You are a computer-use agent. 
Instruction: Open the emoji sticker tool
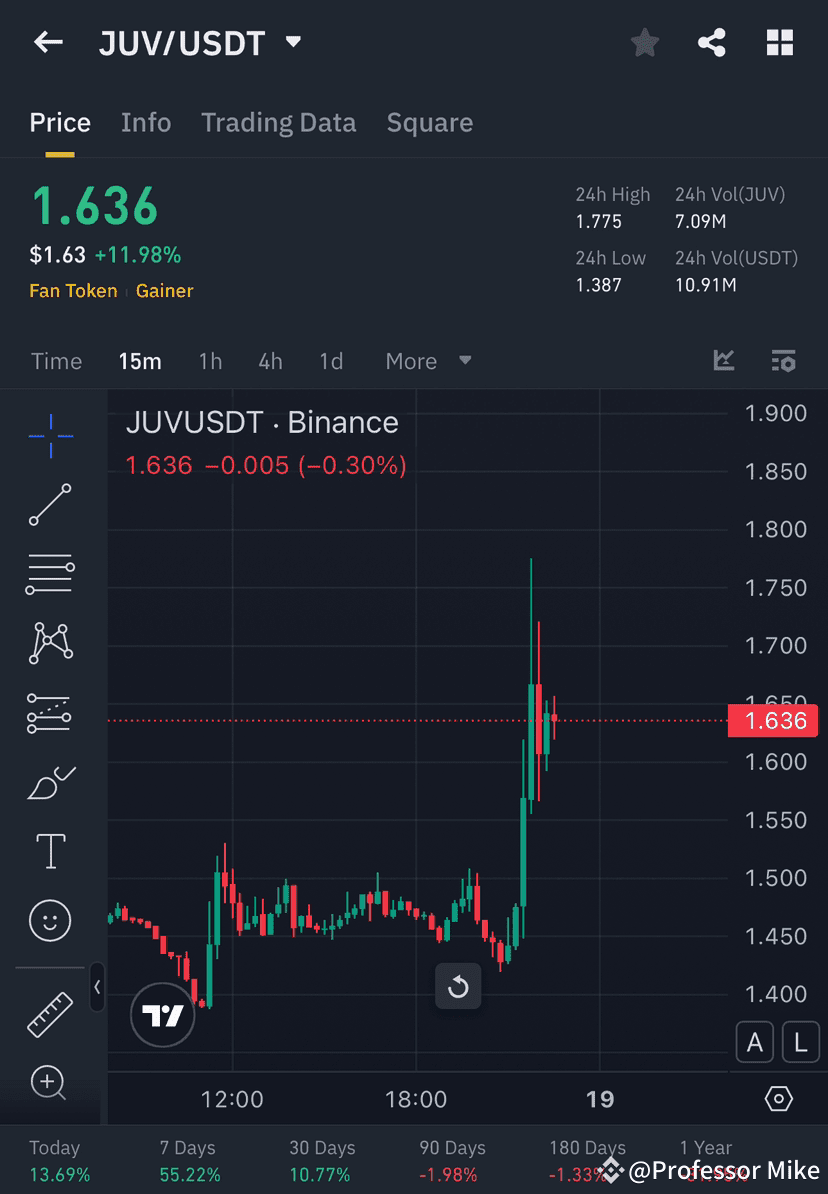tap(50, 920)
